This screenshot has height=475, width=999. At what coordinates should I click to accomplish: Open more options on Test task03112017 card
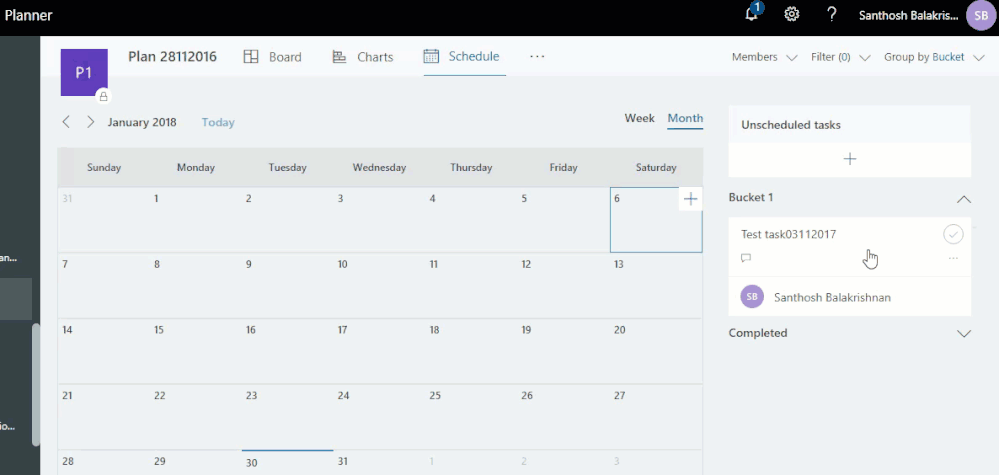click(x=953, y=258)
